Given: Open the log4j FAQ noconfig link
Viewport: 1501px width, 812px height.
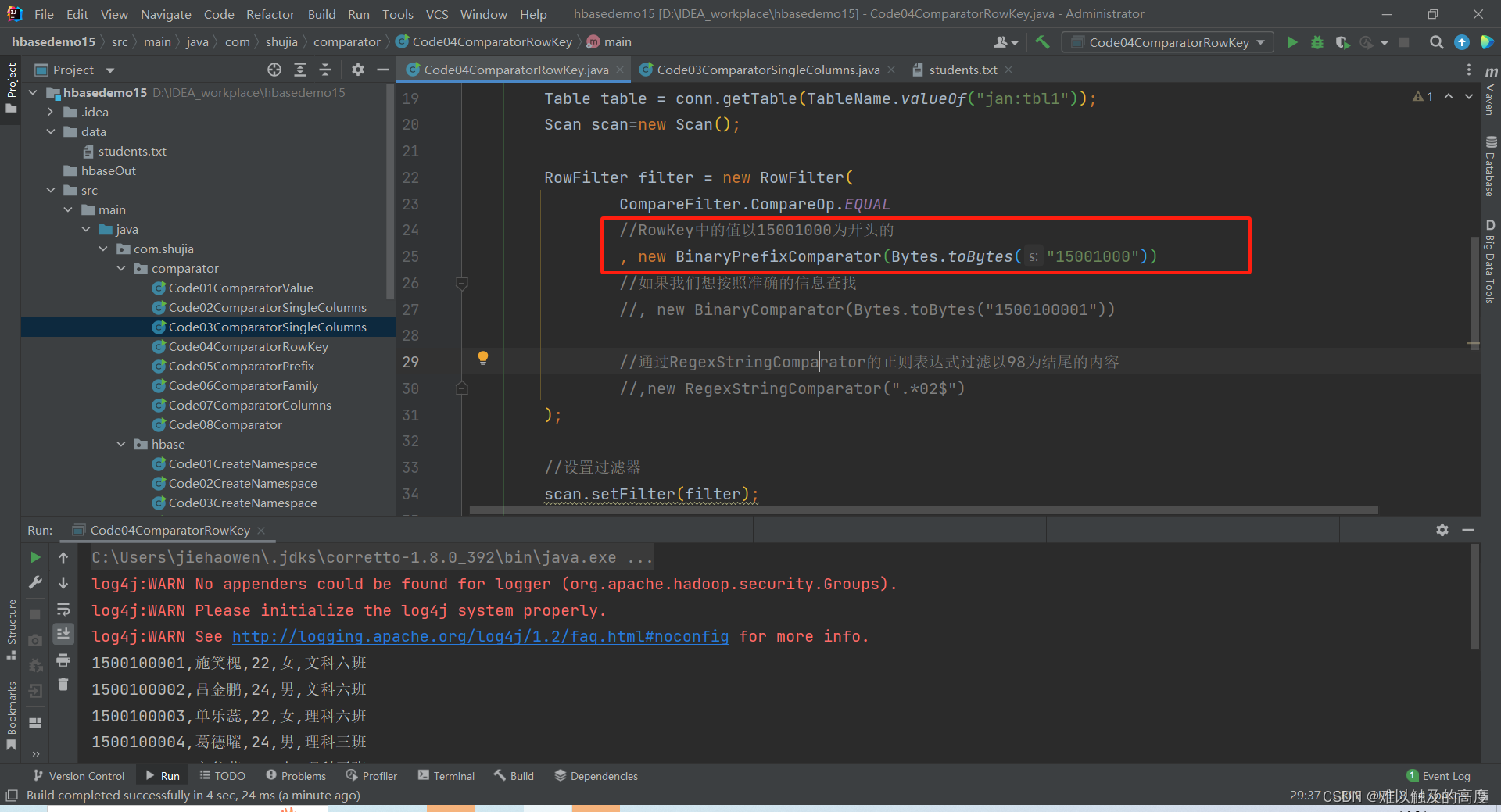Looking at the screenshot, I should point(480,636).
